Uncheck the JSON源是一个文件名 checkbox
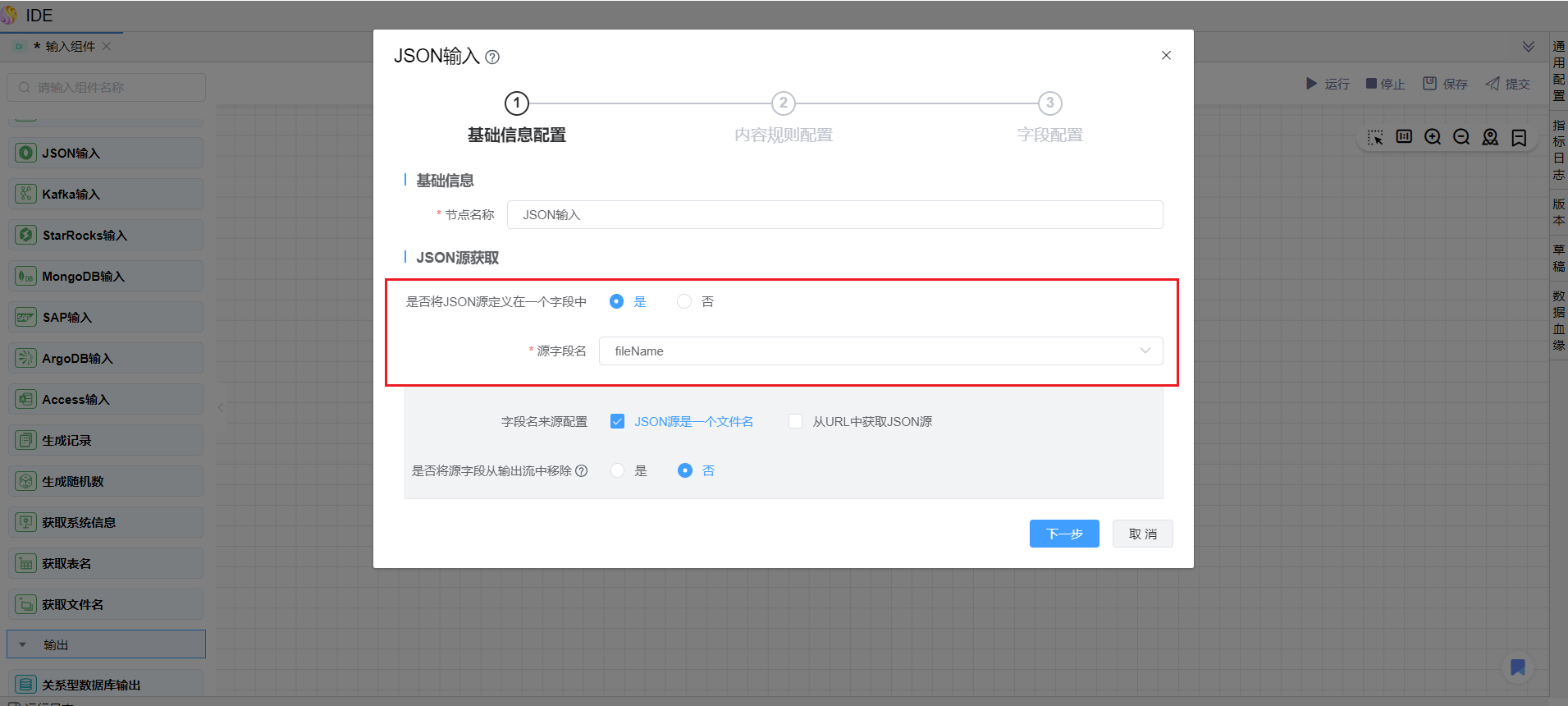The image size is (1568, 706). pos(618,422)
